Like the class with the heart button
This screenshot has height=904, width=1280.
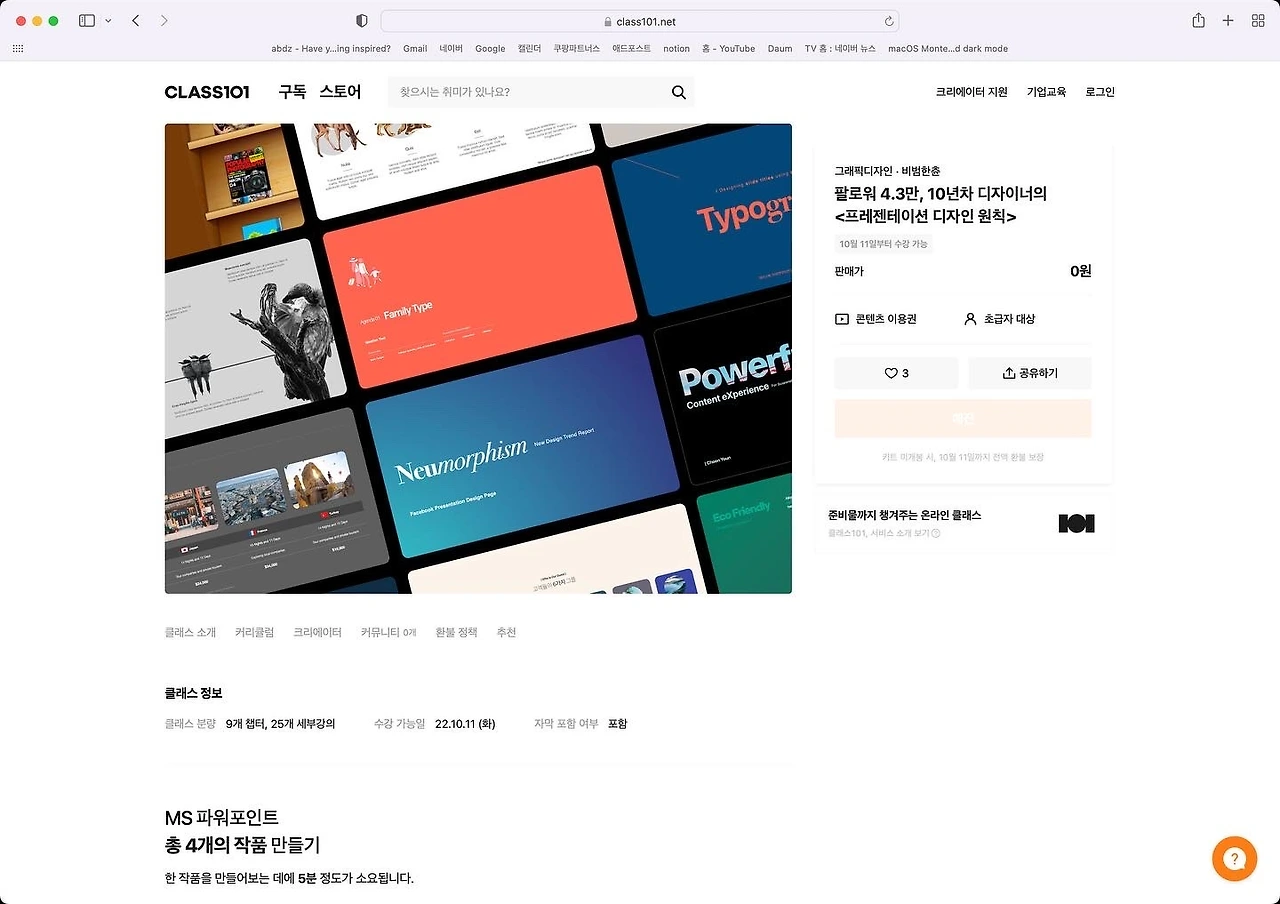[897, 373]
